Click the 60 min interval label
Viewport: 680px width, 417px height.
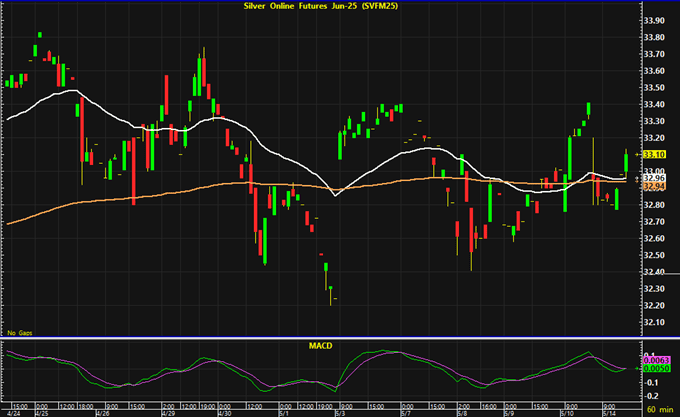(x=661, y=411)
